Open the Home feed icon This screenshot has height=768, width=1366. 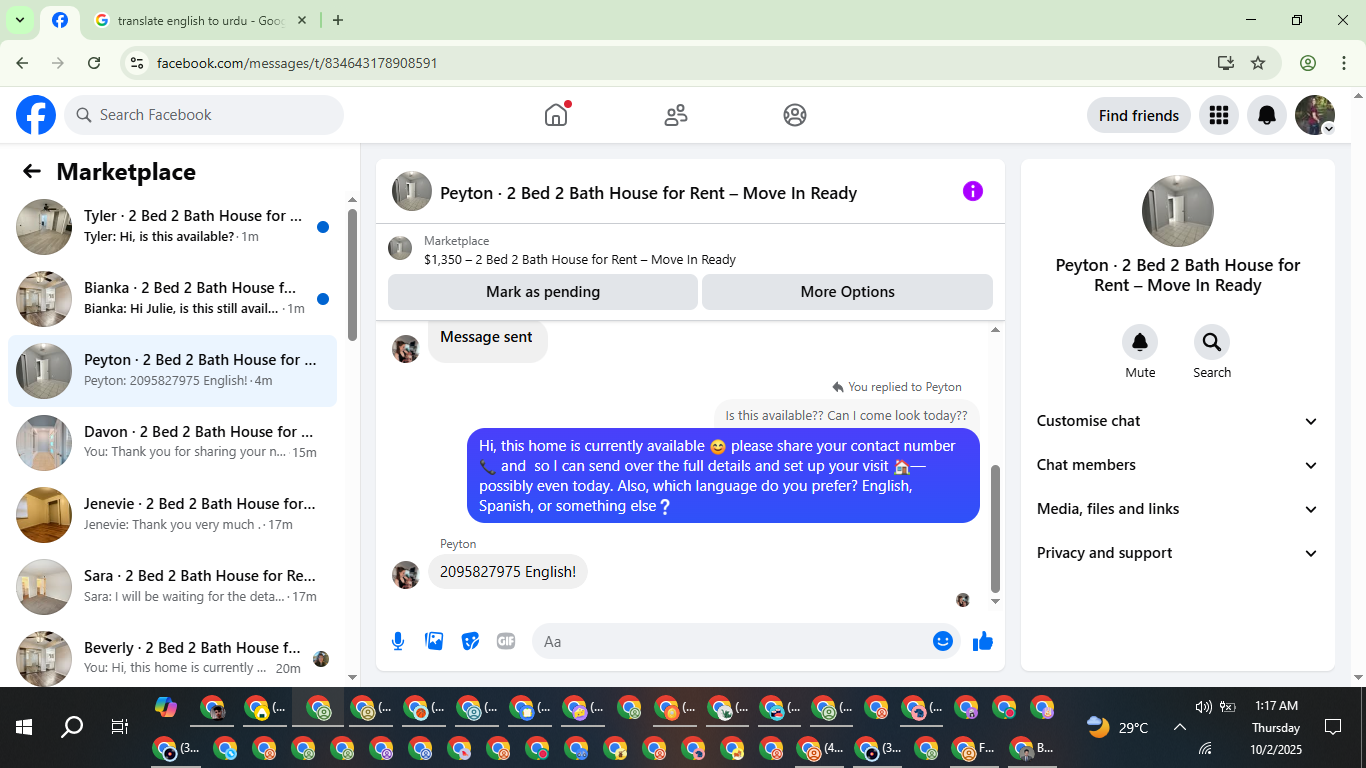(x=556, y=115)
